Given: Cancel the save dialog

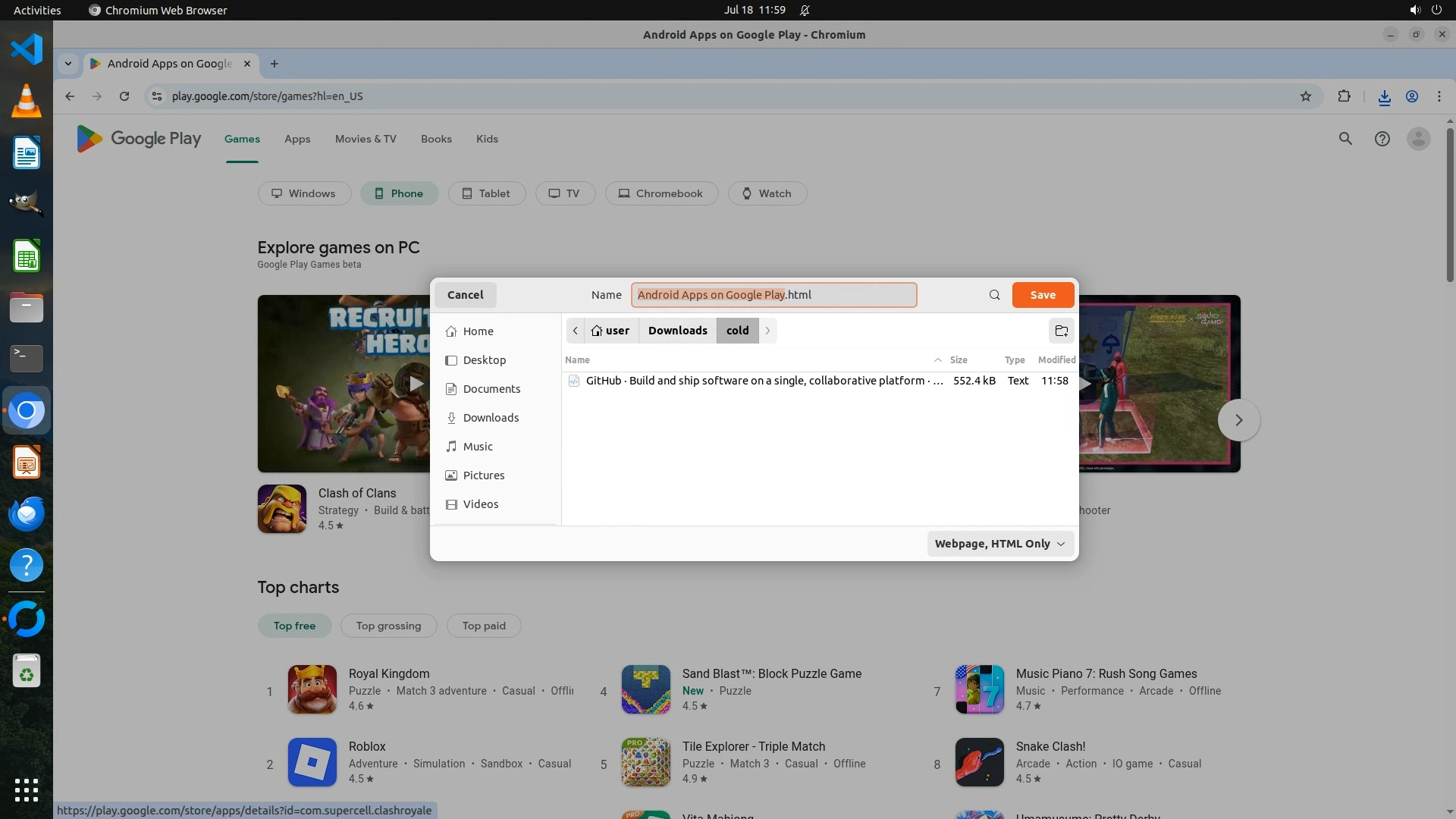Looking at the screenshot, I should tap(465, 295).
